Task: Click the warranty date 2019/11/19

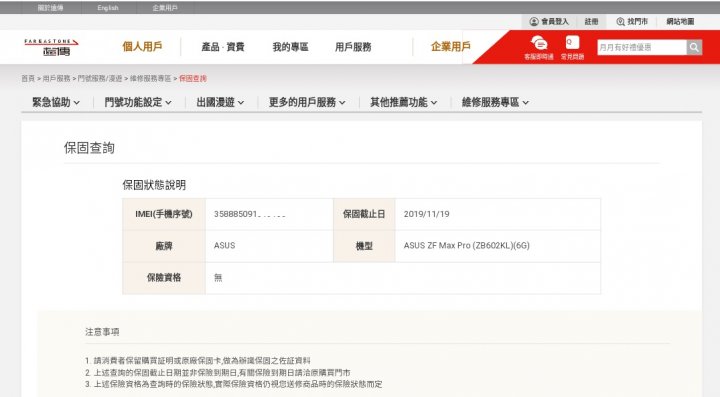Action: pos(427,214)
